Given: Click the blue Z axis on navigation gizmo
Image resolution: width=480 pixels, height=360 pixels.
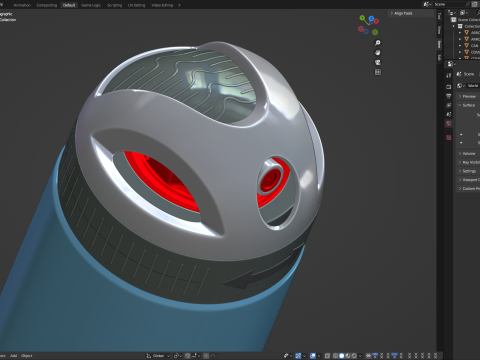Looking at the screenshot, I should (371, 18).
